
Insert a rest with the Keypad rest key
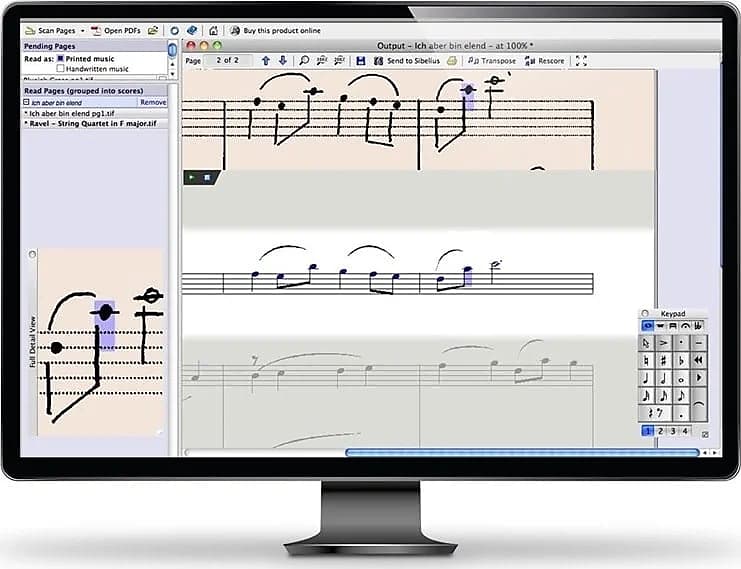(x=655, y=413)
